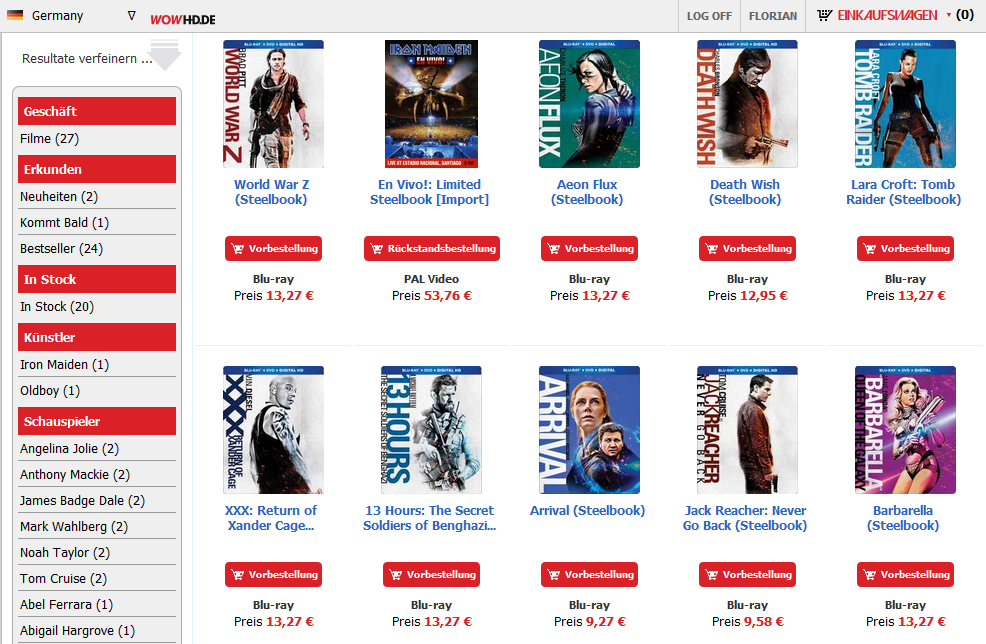
Task: Open the FLORIAN account menu
Action: pos(772,16)
